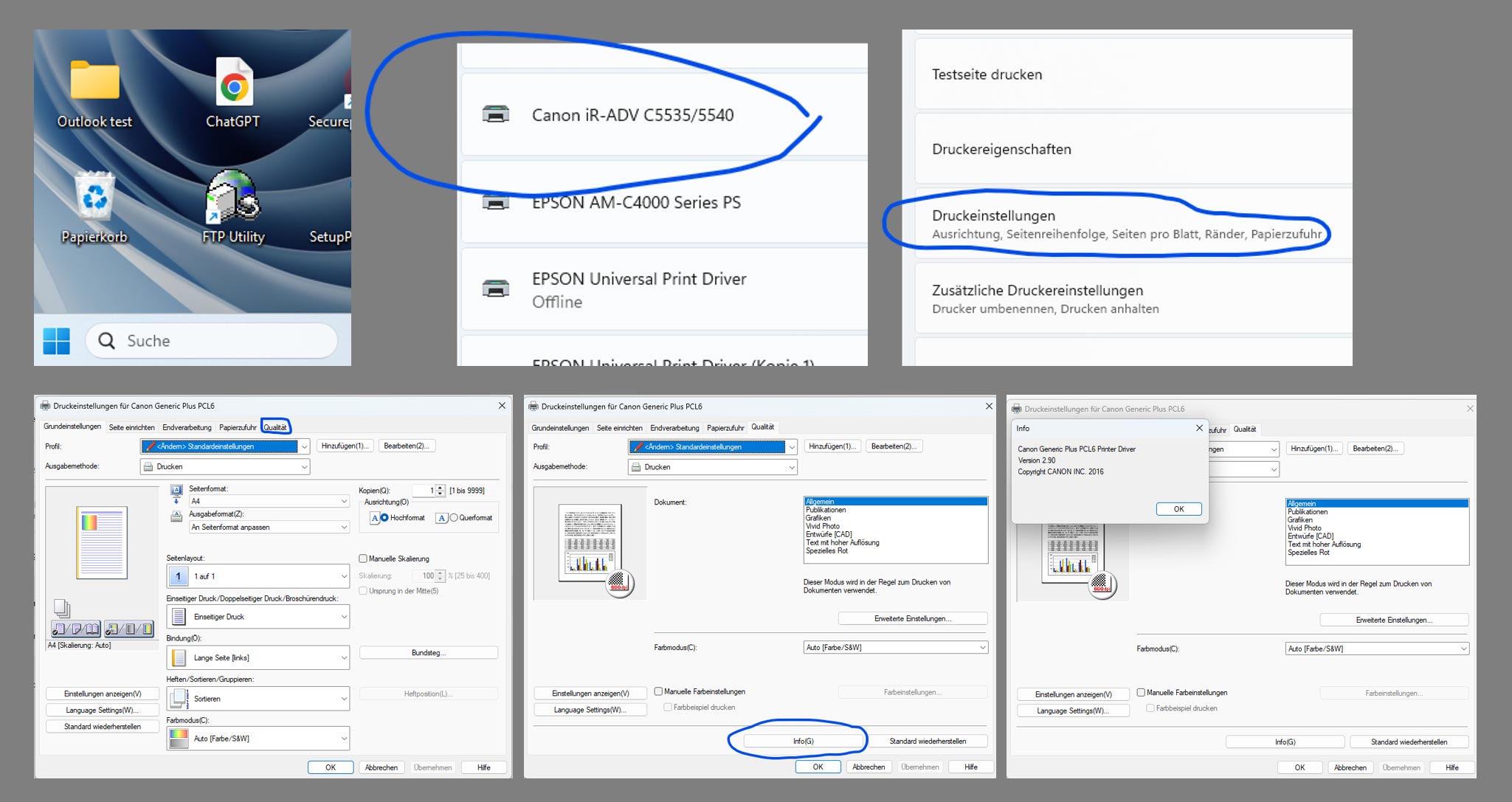1512x802 pixels.
Task: Open the Papierkorb recycle bin
Action: [x=95, y=196]
